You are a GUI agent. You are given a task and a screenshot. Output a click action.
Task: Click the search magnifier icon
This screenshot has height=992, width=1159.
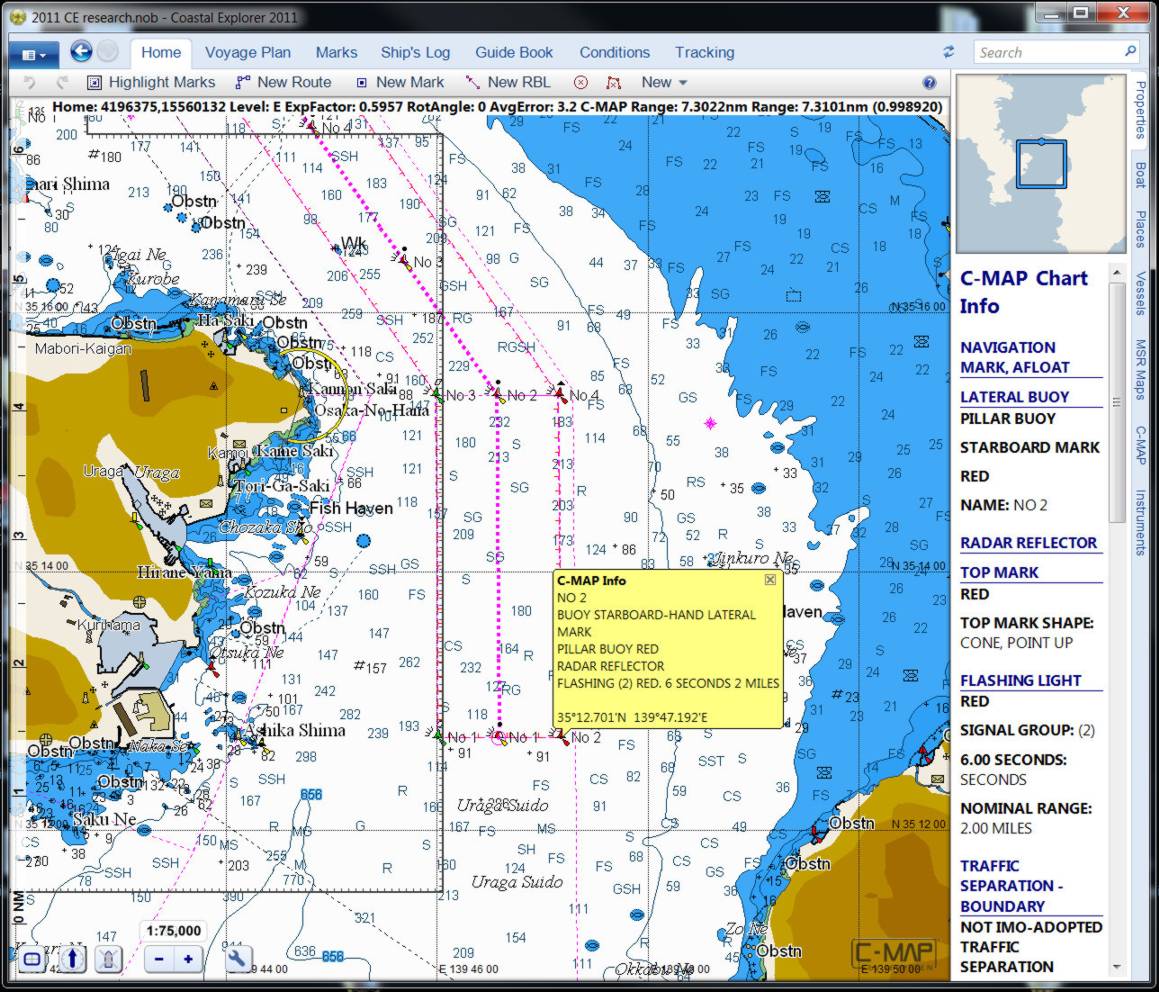1130,52
